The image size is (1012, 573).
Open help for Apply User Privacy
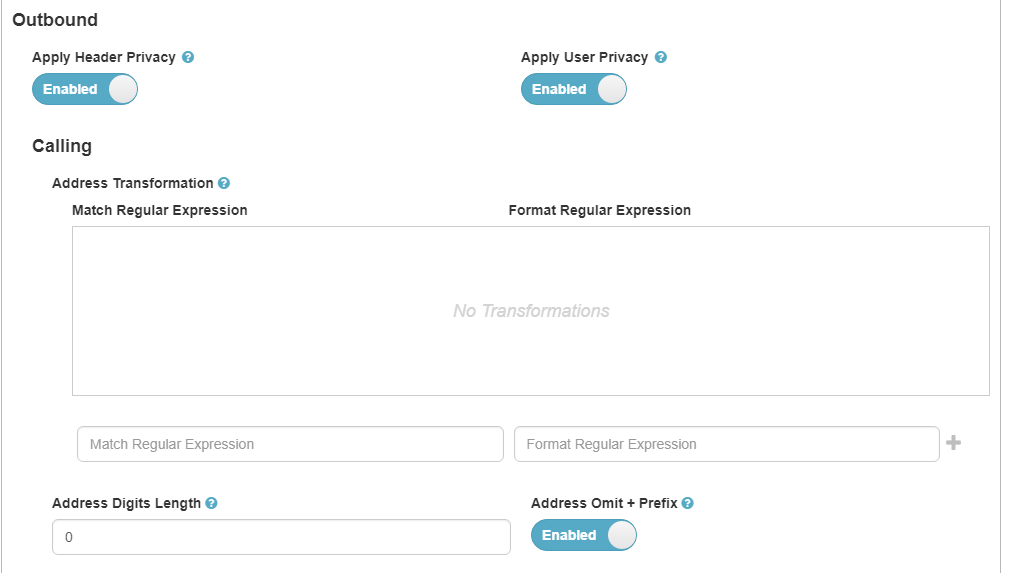tap(661, 58)
